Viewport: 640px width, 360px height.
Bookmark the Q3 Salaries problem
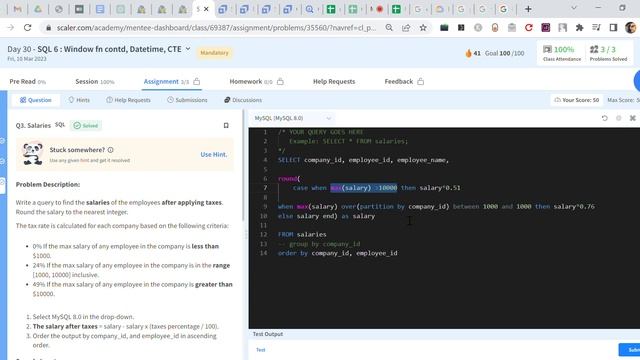pyautogui.click(x=226, y=125)
